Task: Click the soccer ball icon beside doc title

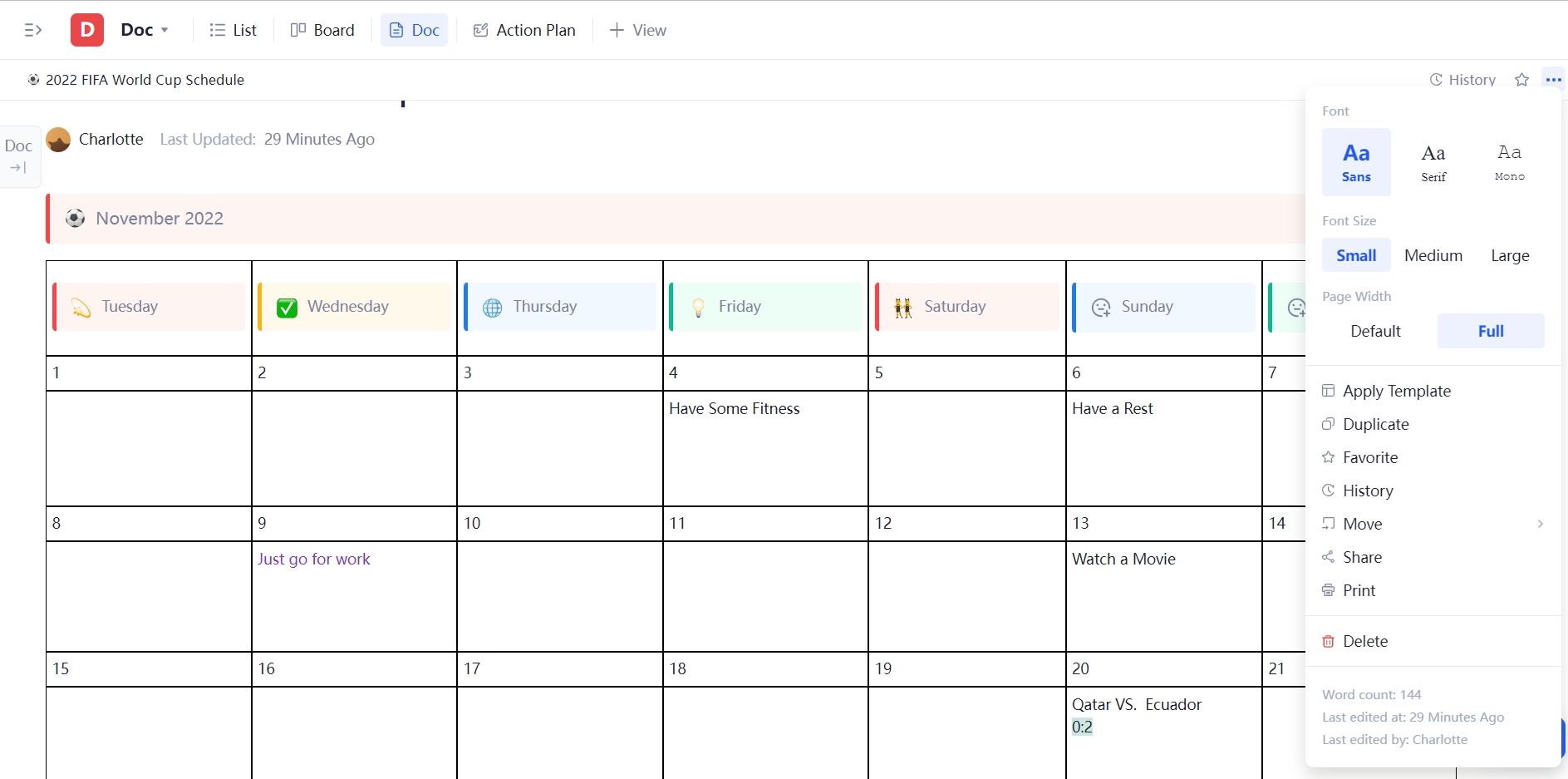Action: [x=33, y=80]
